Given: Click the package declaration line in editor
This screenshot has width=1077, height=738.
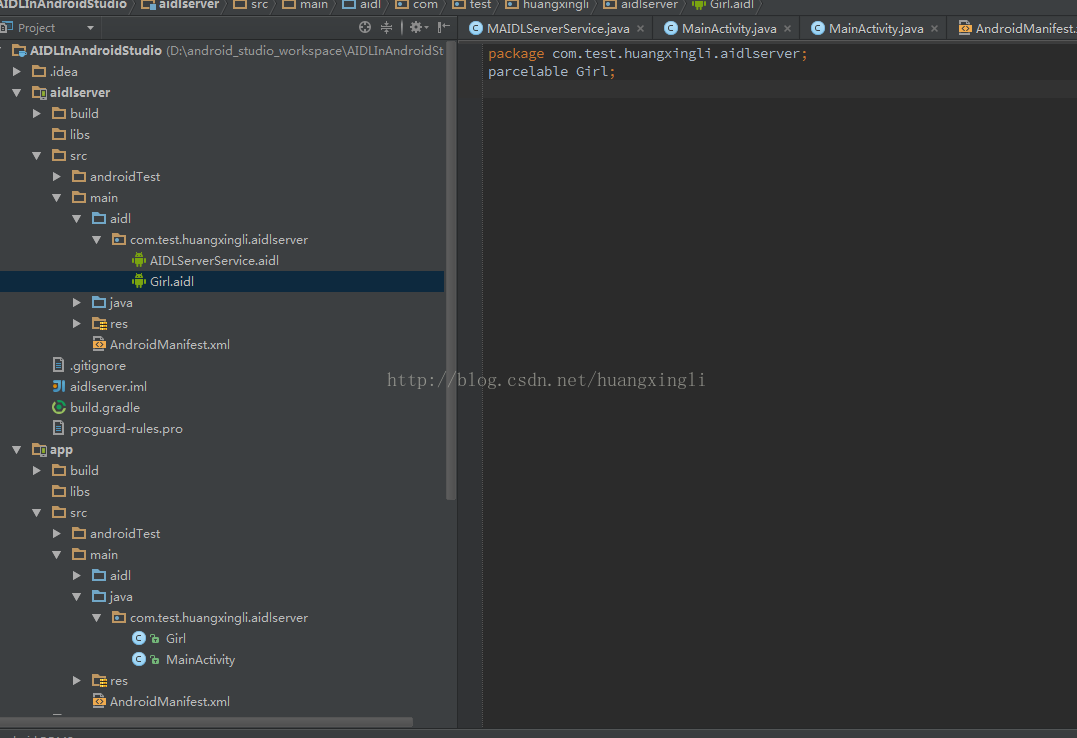Looking at the screenshot, I should point(647,53).
